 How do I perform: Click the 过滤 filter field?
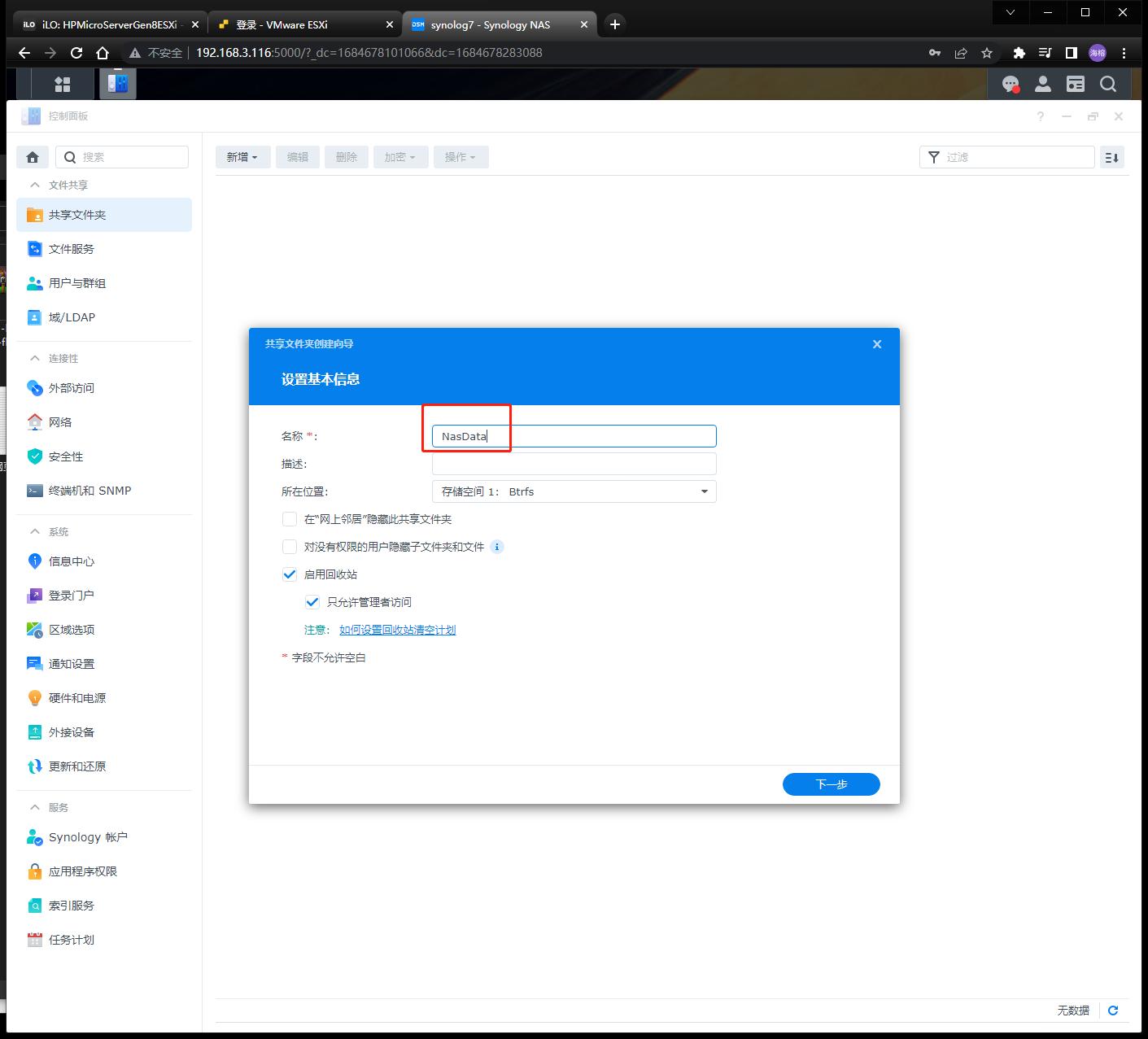point(1006,157)
